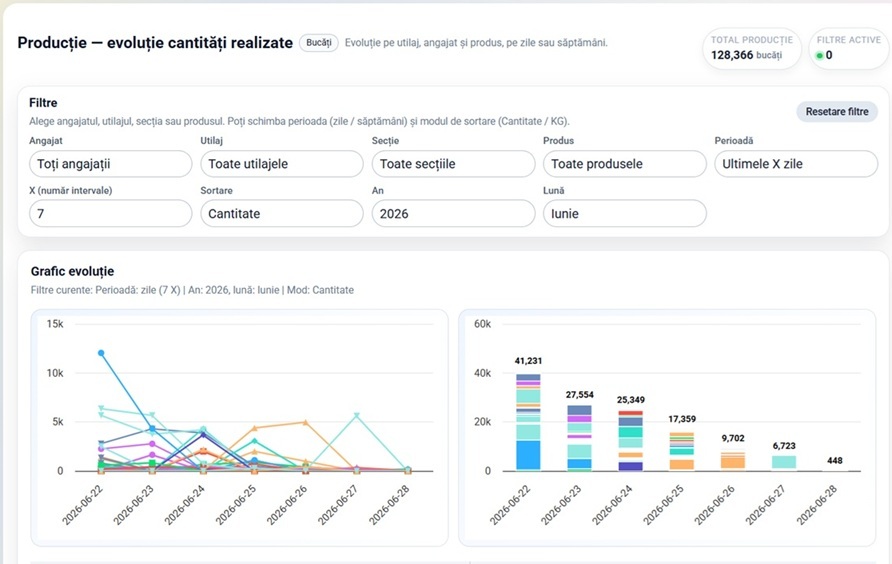Open the Angajat dropdown 'Toți angajații'

(x=110, y=164)
